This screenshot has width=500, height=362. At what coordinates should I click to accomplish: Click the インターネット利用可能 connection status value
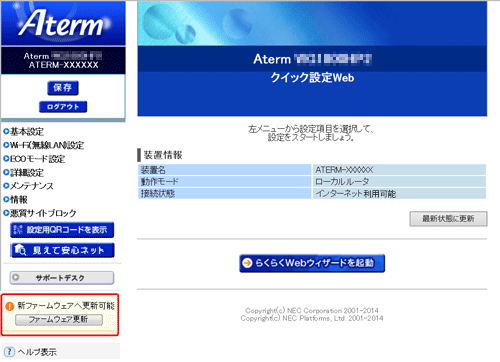tap(356, 194)
